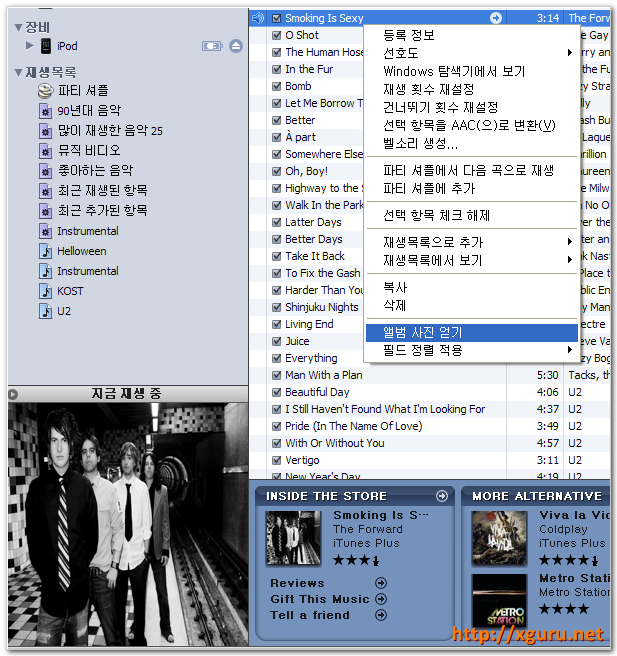Click the arrow icon next to Gift This Music
The height and width of the screenshot is (656, 617).
click(381, 599)
